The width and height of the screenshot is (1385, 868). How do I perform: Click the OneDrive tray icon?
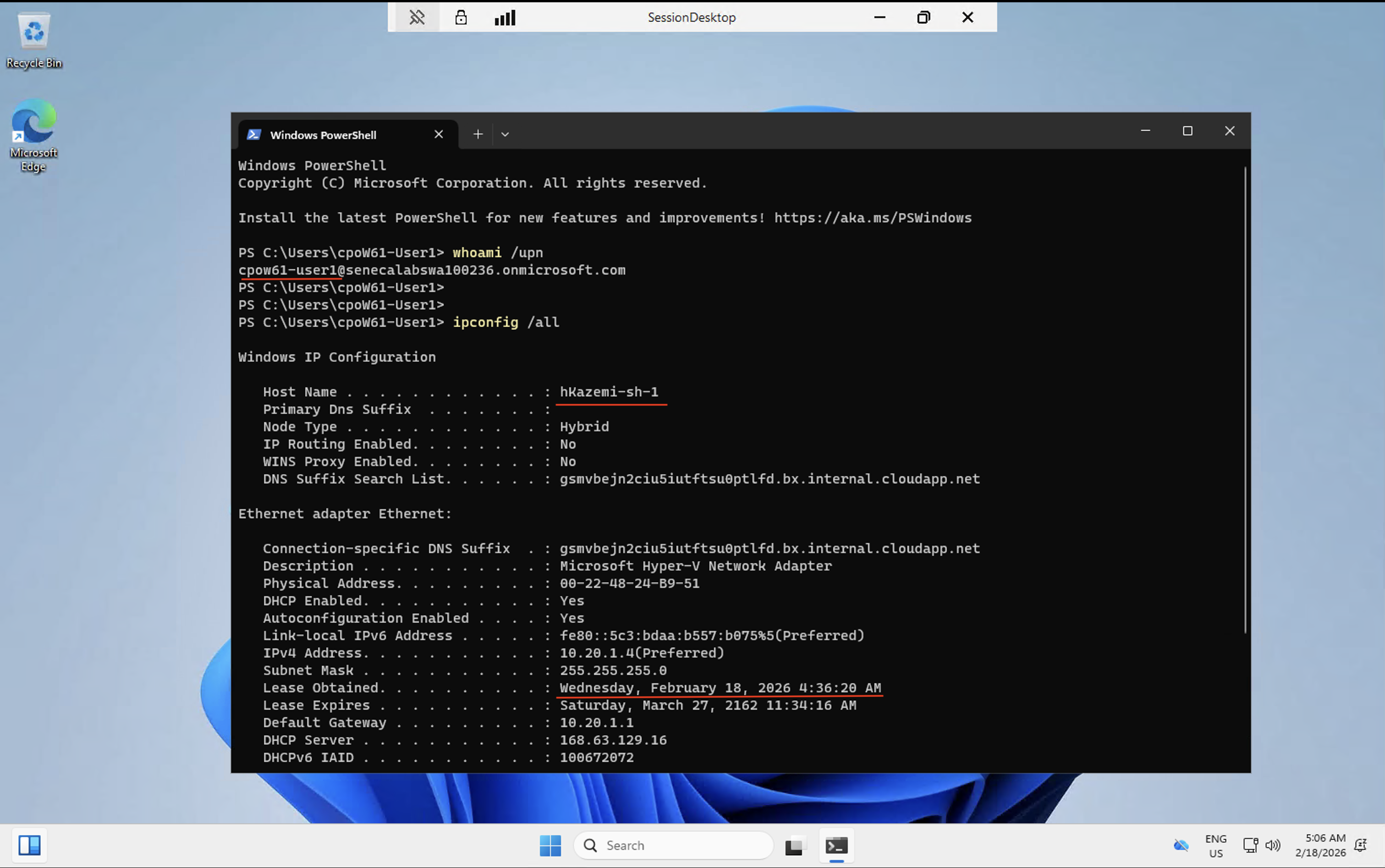tap(1181, 846)
